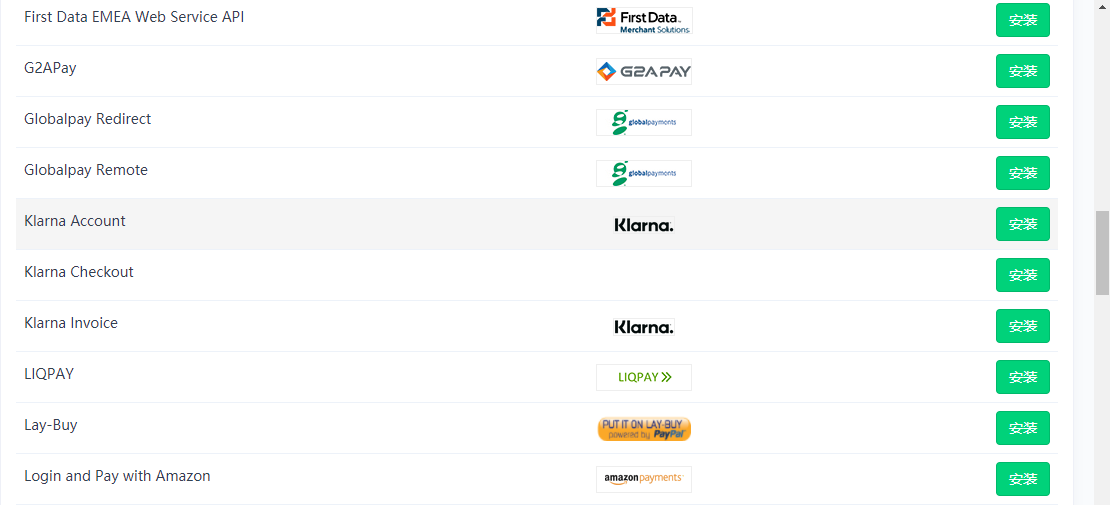Click the LIQPAY logo image
The height and width of the screenshot is (505, 1110).
643,377
